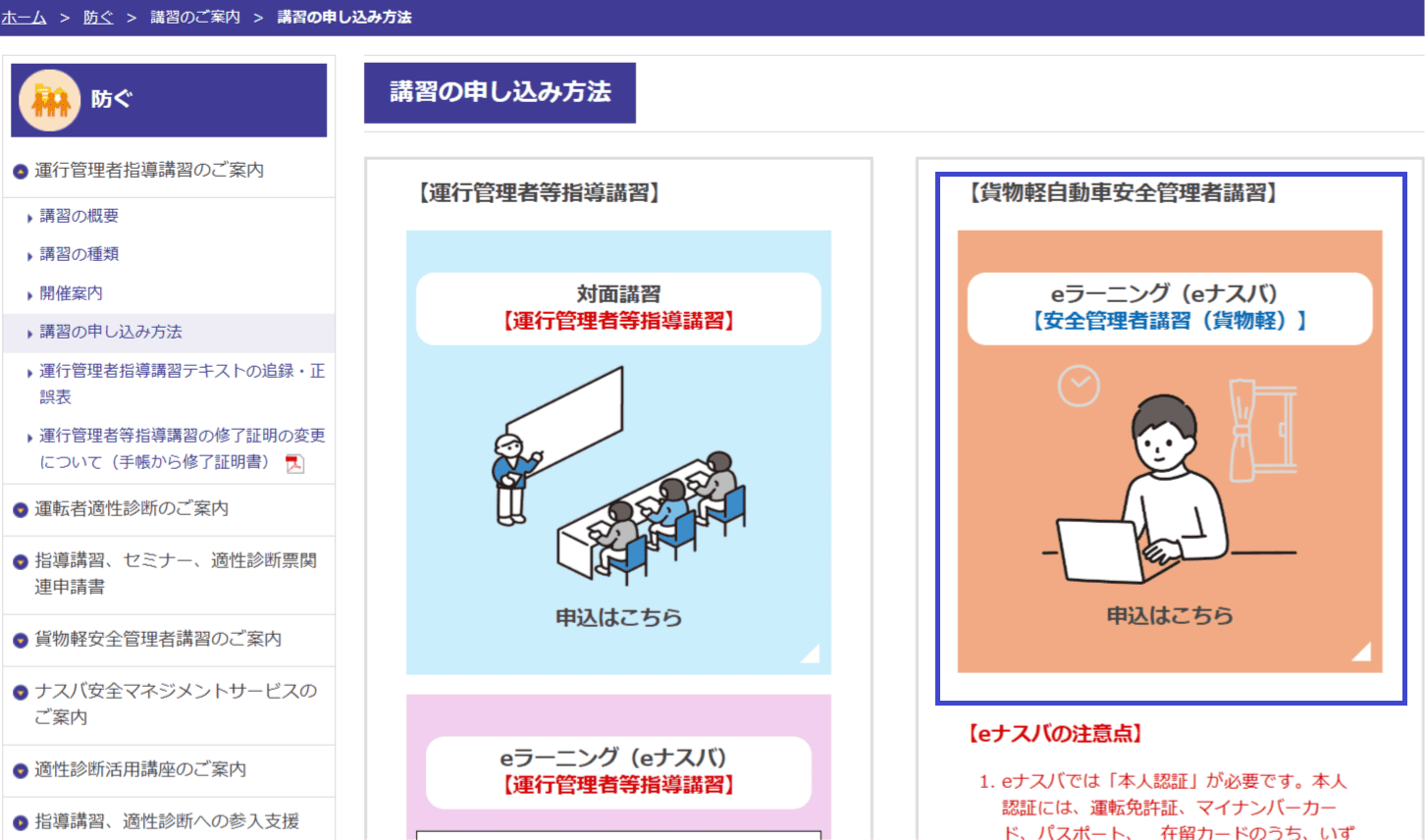The width and height of the screenshot is (1425, 840).
Task: Click the corner arrow on the blue 対面講習 card
Action: click(x=810, y=654)
